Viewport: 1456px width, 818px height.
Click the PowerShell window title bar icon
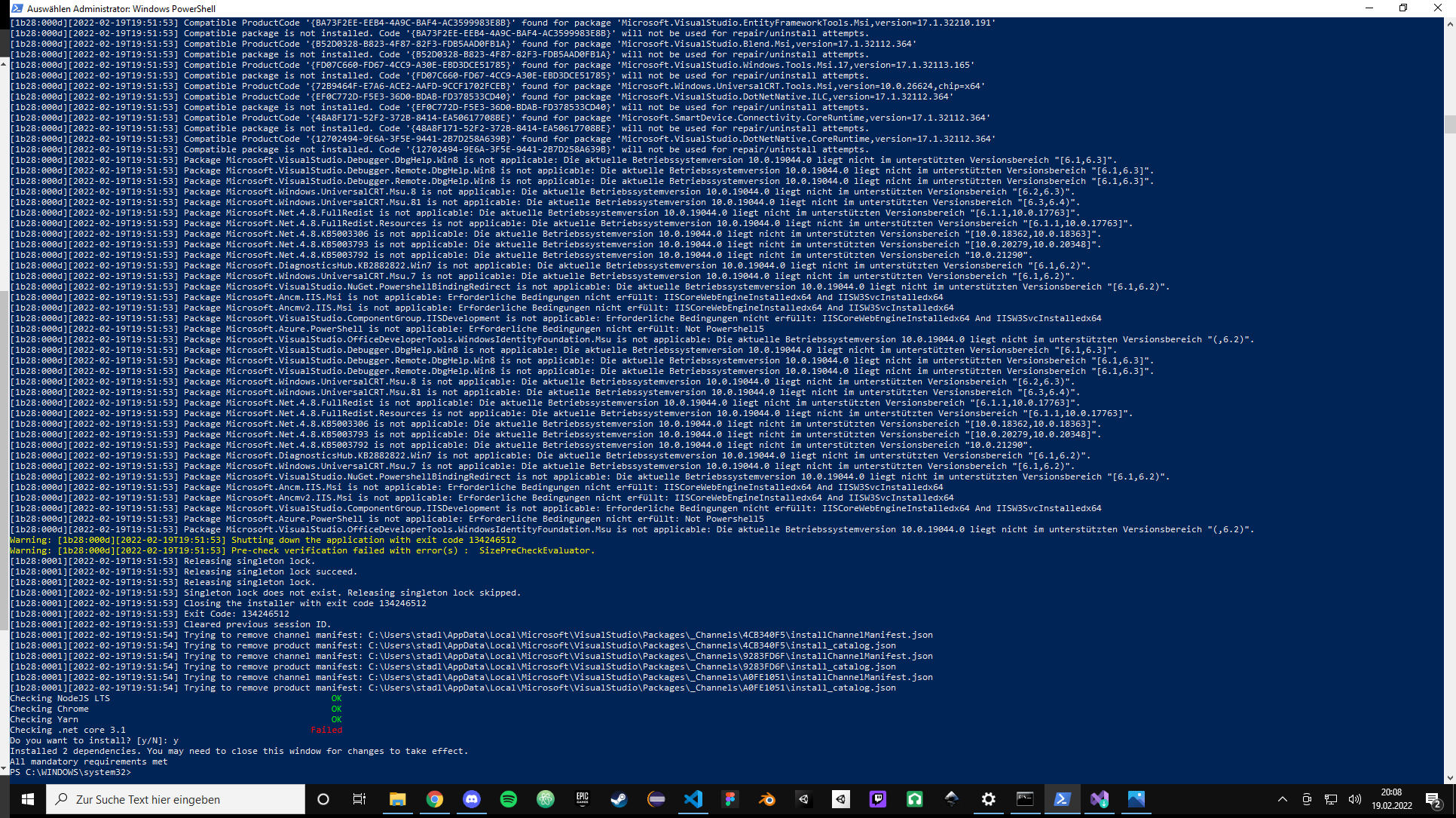click(x=17, y=8)
